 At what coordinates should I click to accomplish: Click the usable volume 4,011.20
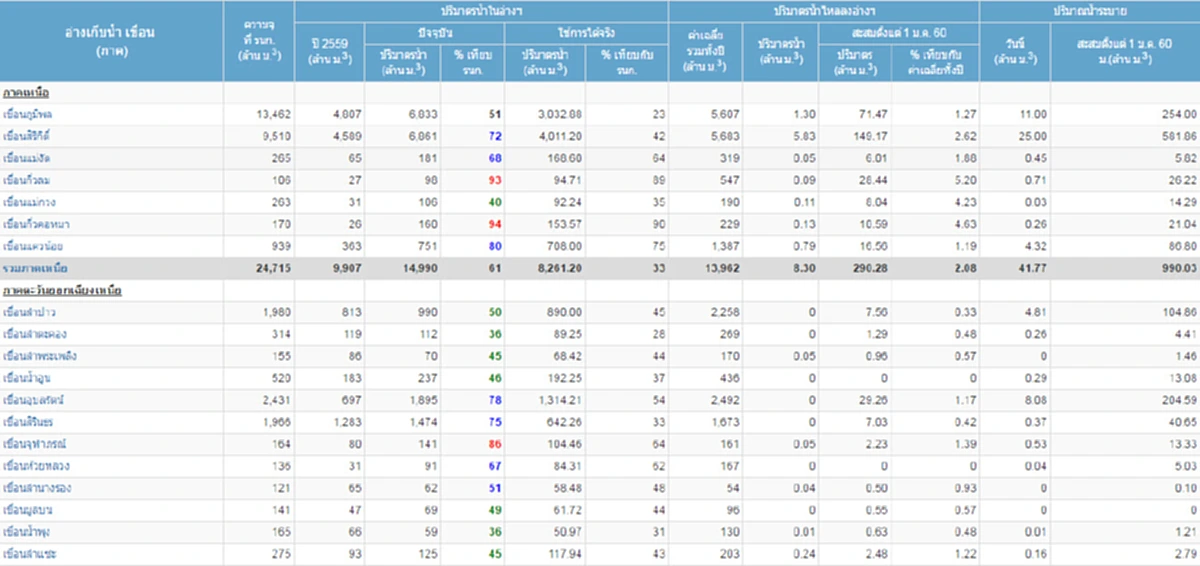tap(561, 136)
